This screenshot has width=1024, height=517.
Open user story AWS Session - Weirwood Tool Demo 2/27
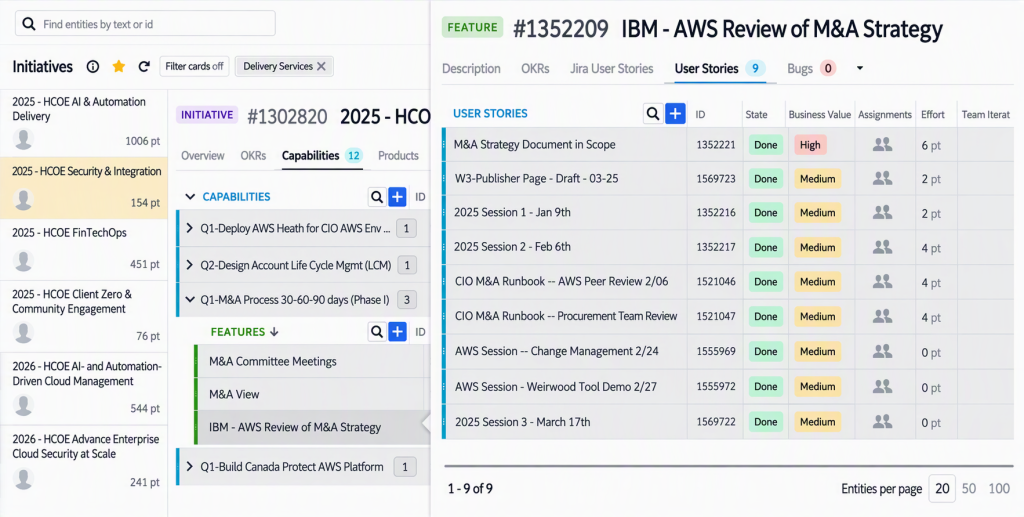(x=556, y=386)
